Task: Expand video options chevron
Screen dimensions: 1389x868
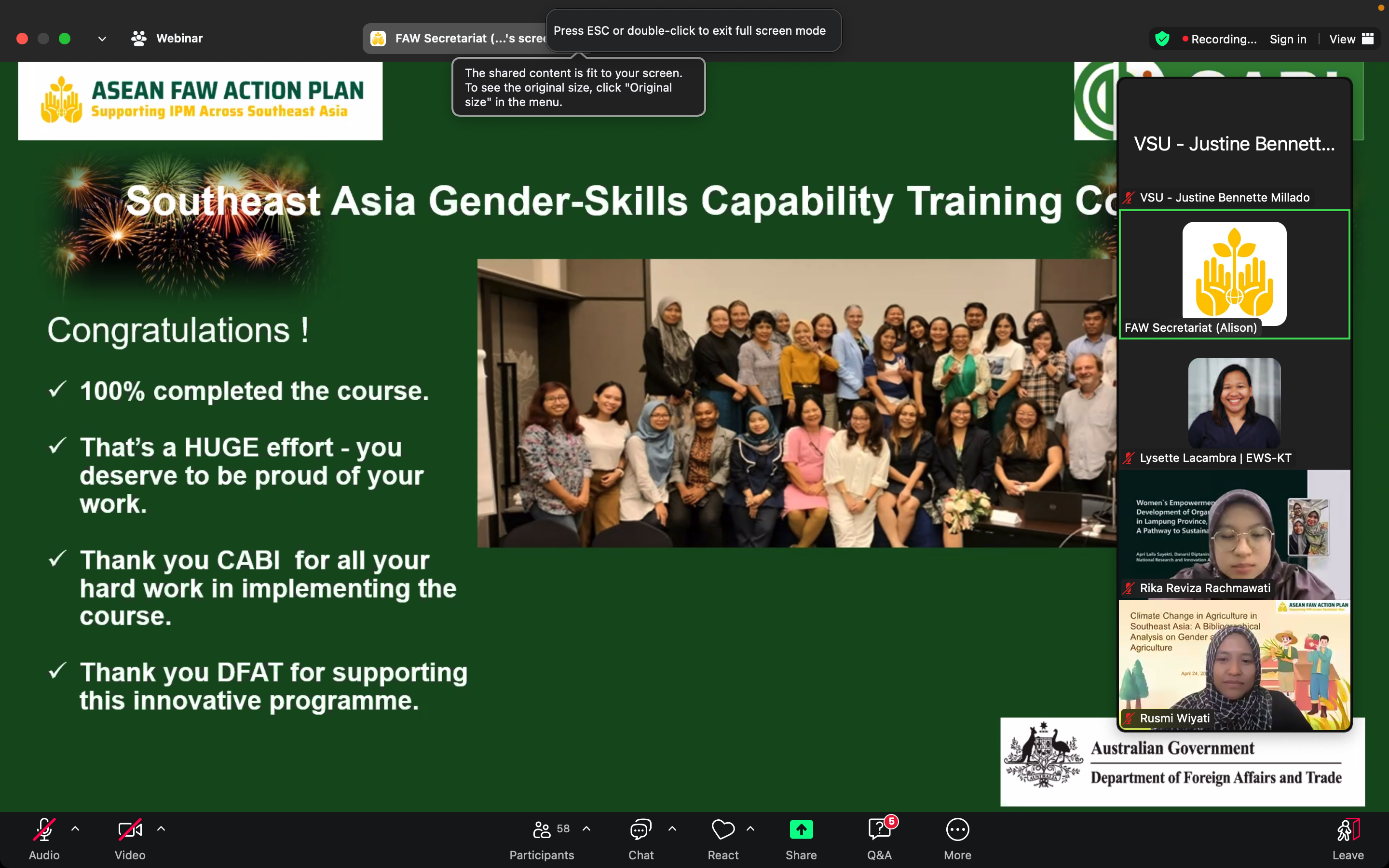Action: [x=161, y=828]
